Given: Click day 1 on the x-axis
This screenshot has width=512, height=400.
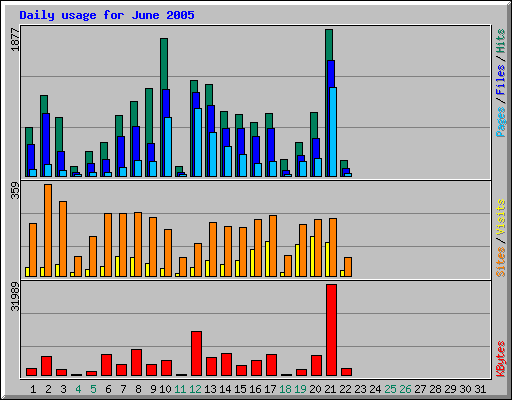Looking at the screenshot, I should (x=33, y=389).
